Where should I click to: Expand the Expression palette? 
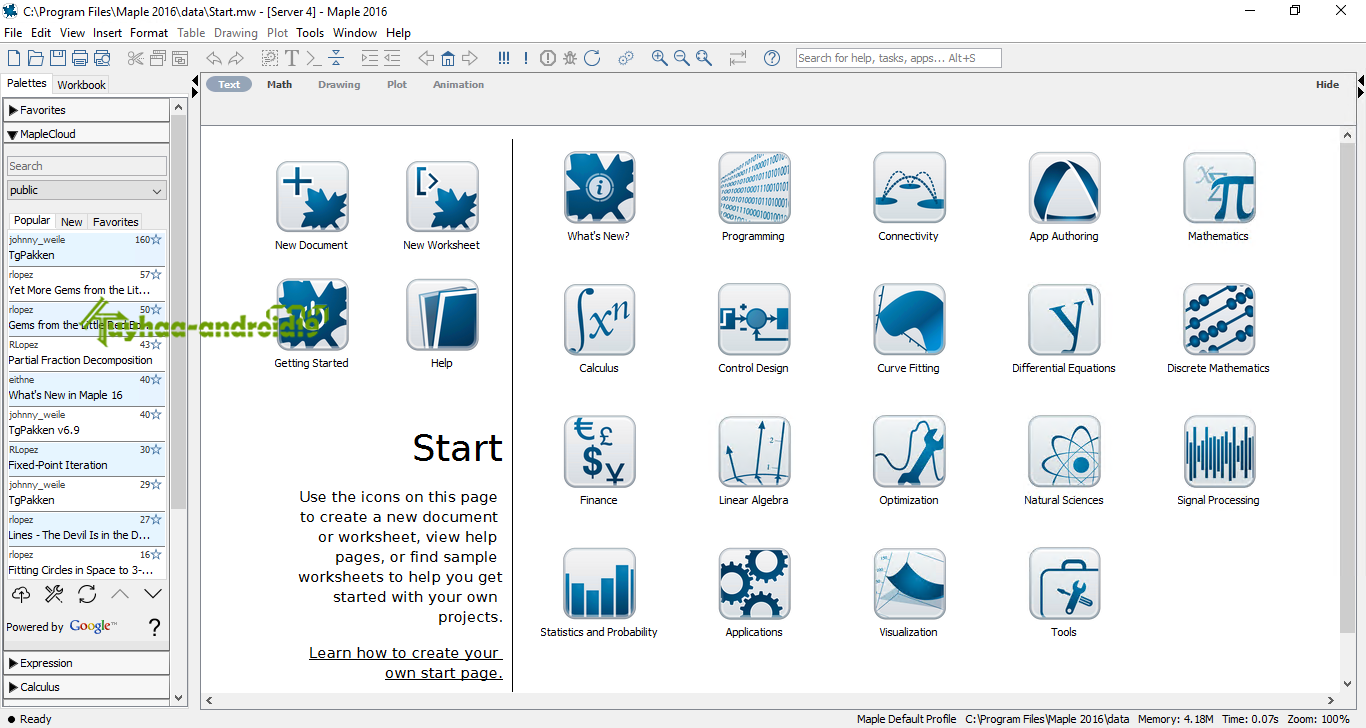(86, 663)
